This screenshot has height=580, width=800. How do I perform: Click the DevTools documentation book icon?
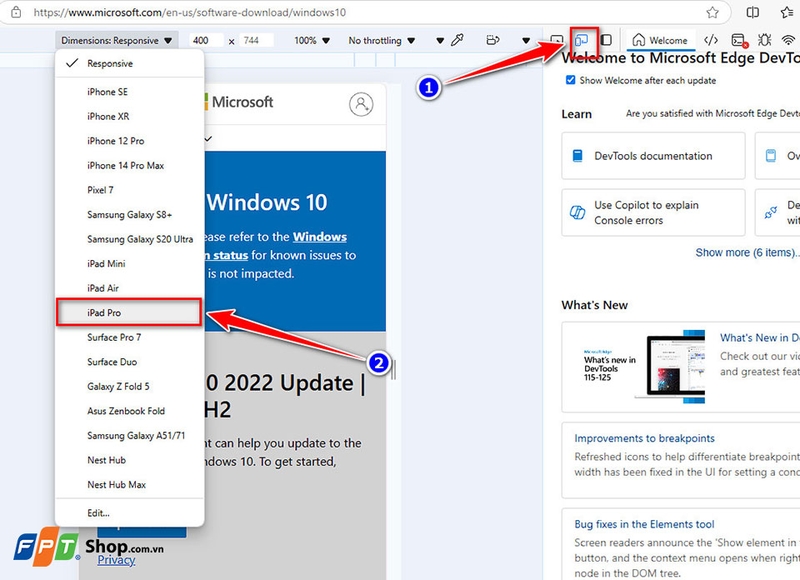[578, 156]
